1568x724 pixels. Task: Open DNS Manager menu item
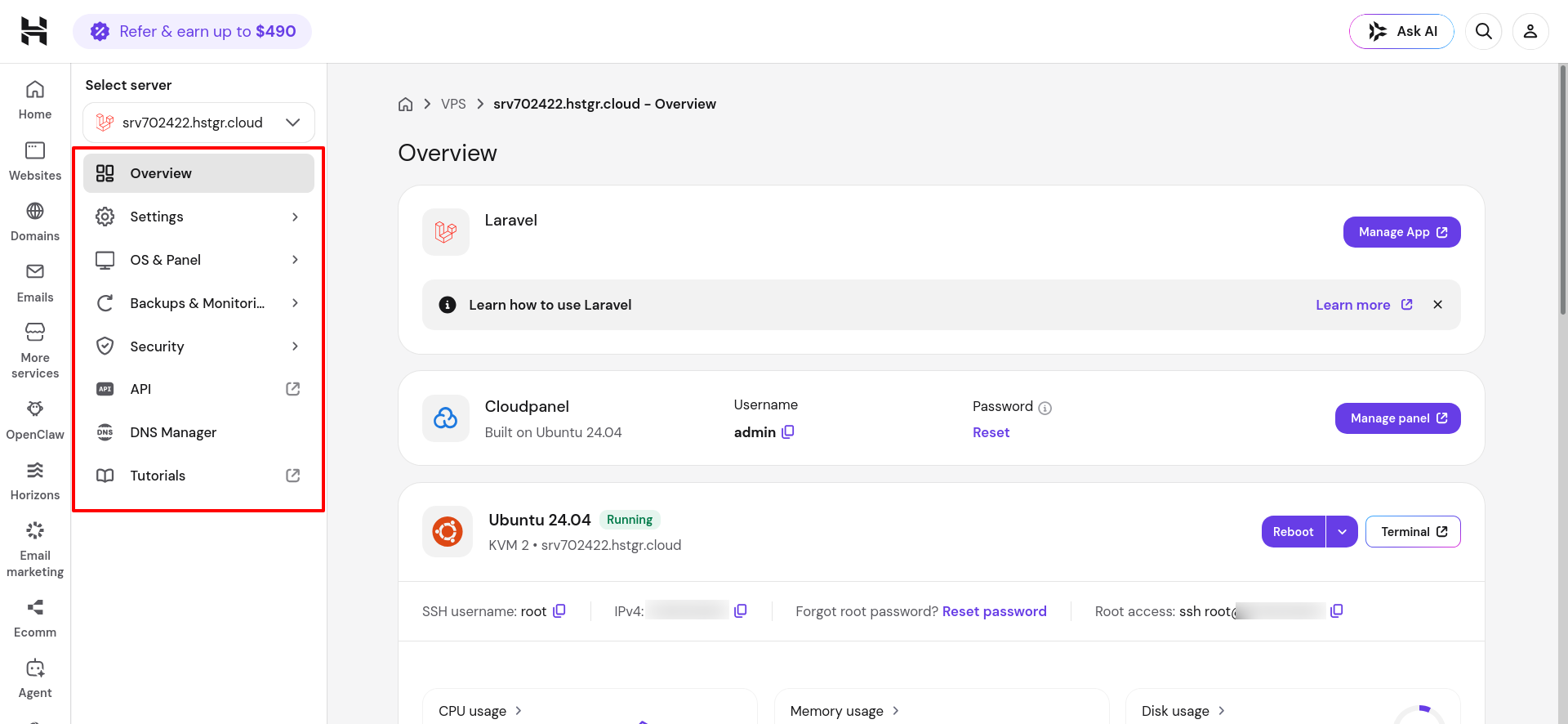[x=198, y=432]
